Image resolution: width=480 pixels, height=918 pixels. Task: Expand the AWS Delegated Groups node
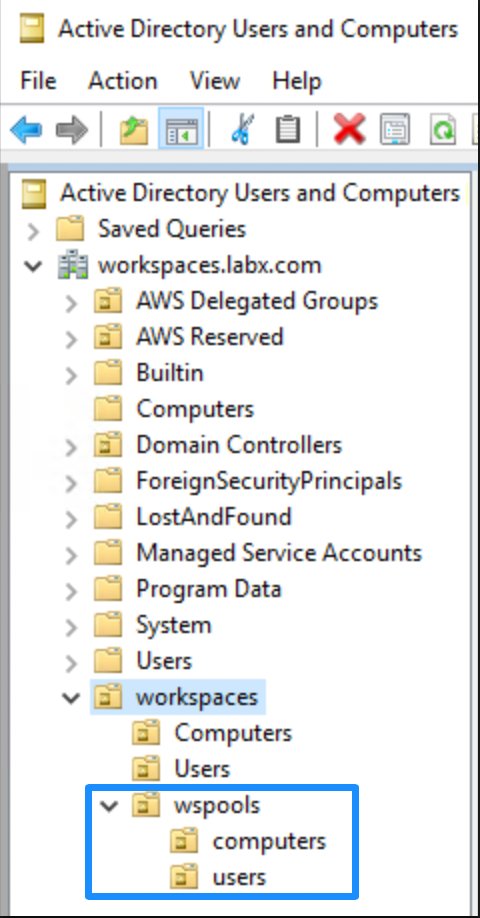[71, 303]
